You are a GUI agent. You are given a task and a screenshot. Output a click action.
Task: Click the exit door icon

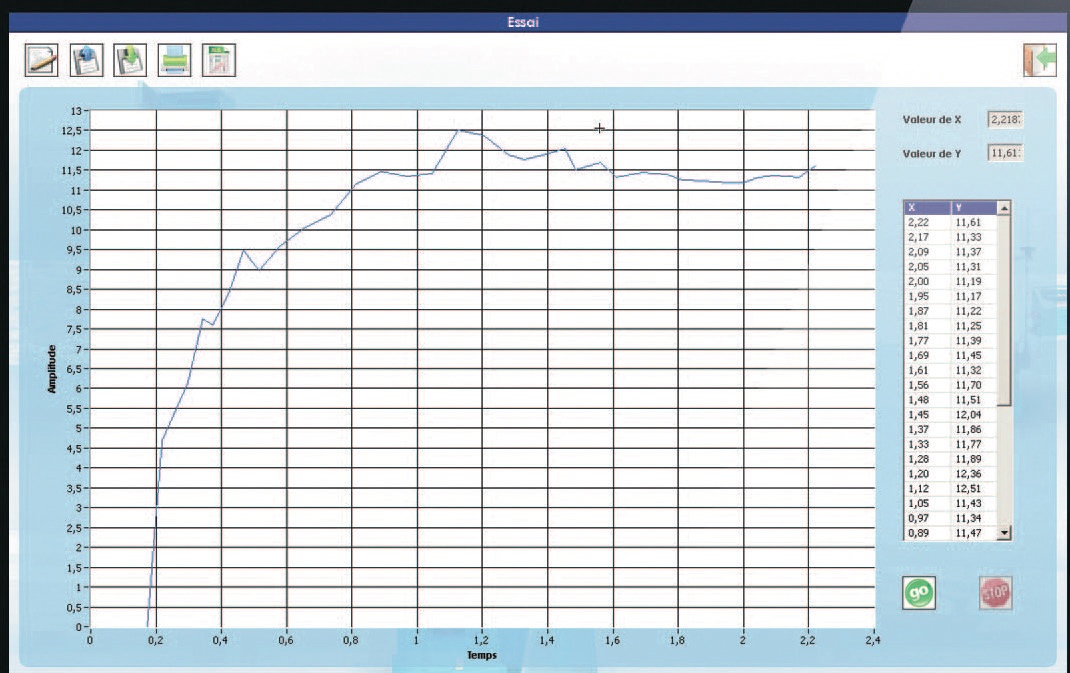coord(1040,60)
